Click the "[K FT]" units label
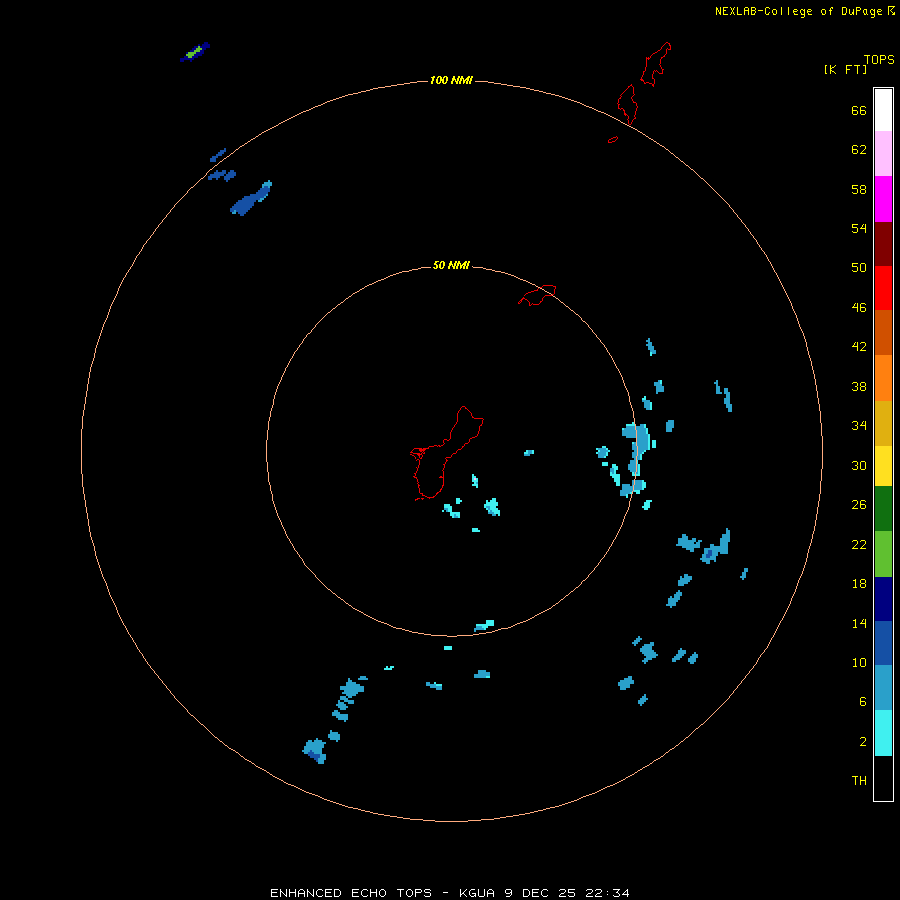The image size is (900, 900). pos(845,69)
